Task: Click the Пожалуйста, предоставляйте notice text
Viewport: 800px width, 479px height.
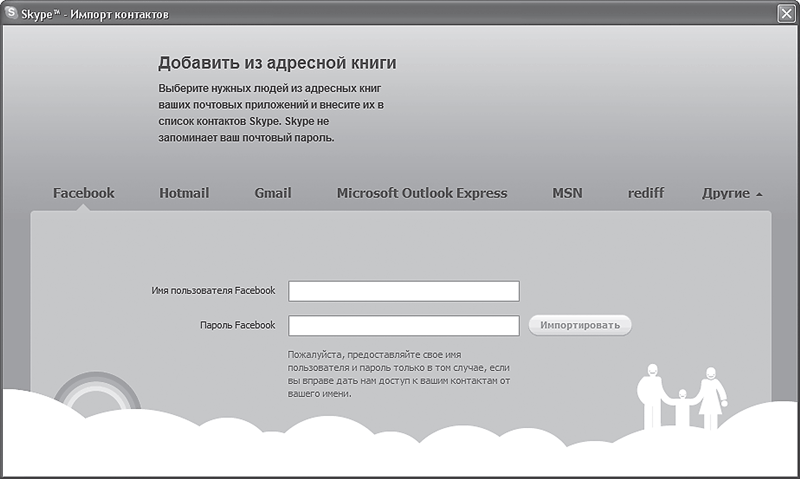Action: click(398, 374)
